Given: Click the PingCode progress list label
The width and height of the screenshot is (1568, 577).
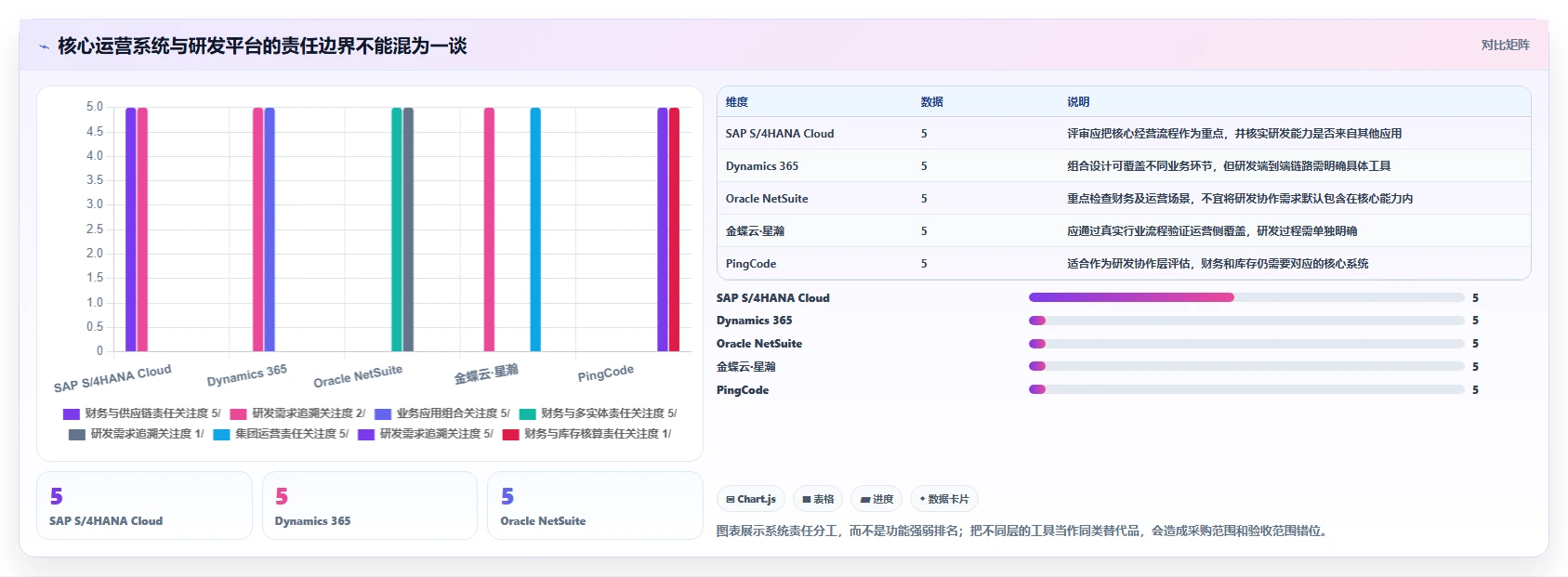Looking at the screenshot, I should (x=743, y=390).
